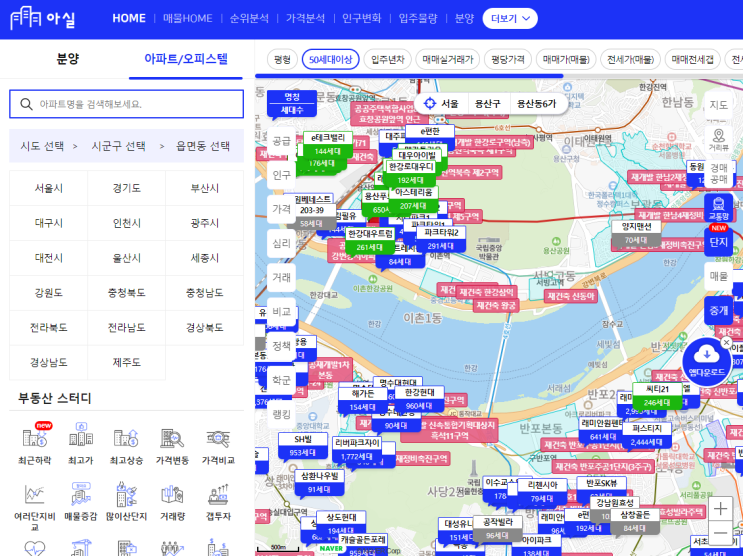The height and width of the screenshot is (556, 743).
Task: Zoom out the map with minus
Action: pos(720,533)
